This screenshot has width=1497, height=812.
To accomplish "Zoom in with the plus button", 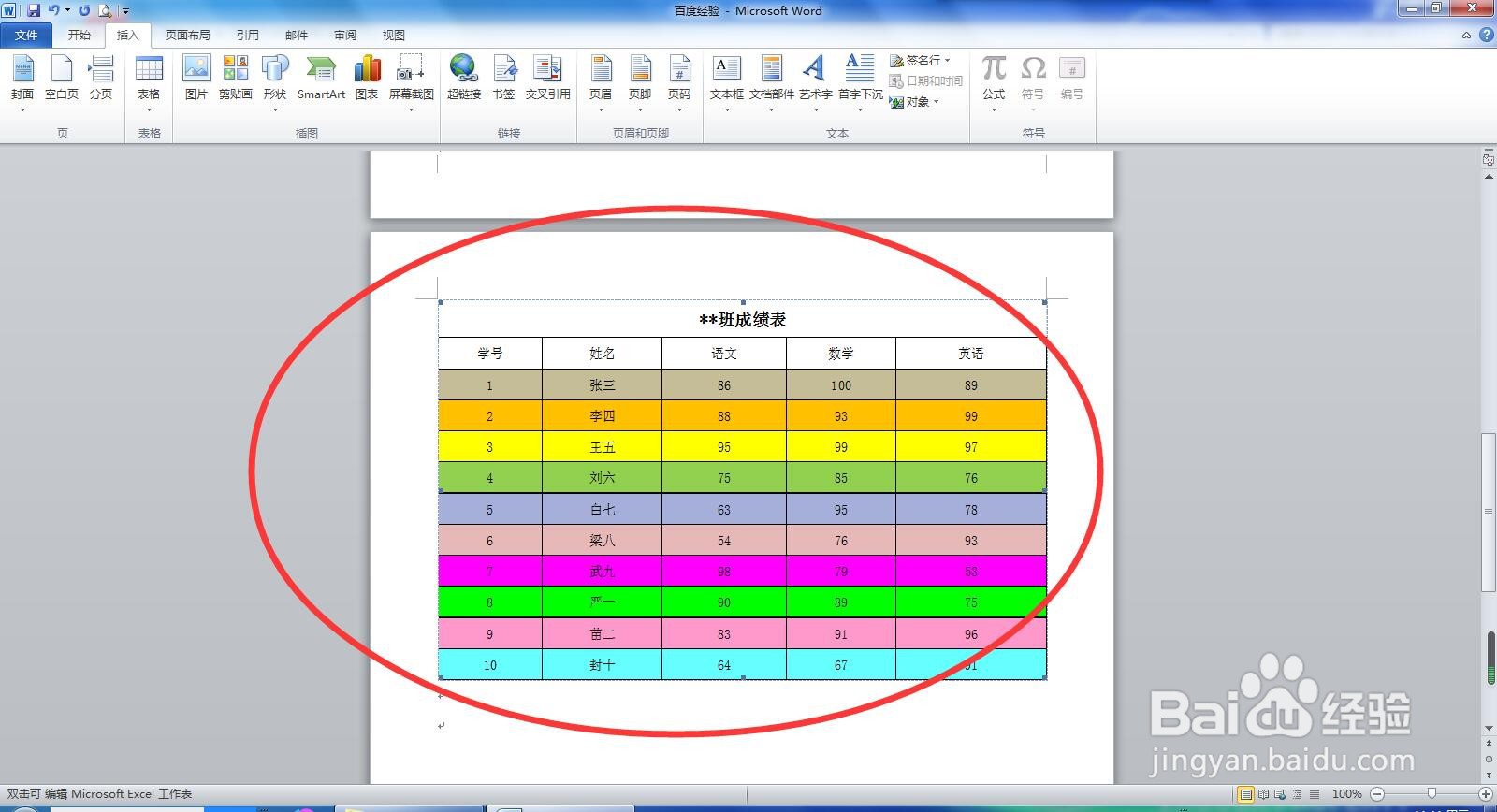I will click(1485, 794).
